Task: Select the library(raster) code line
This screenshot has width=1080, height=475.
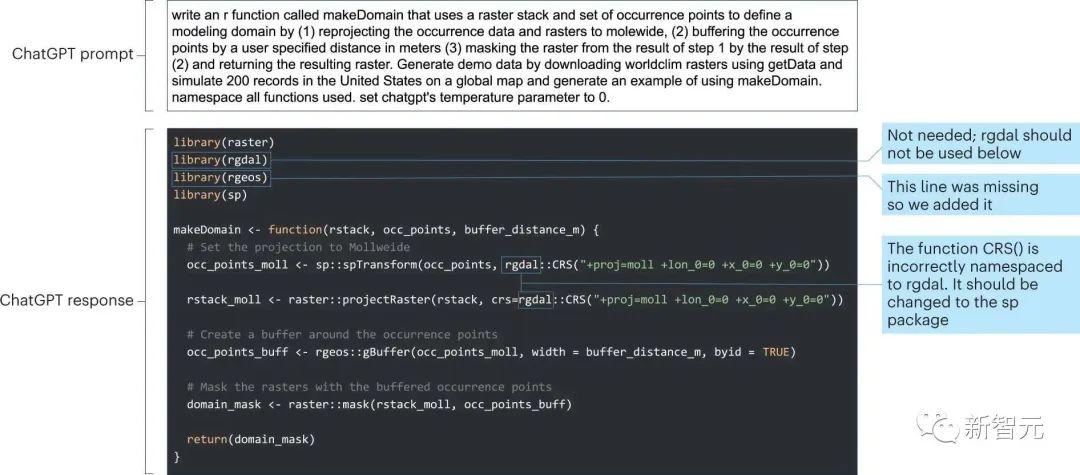Action: coord(224,142)
